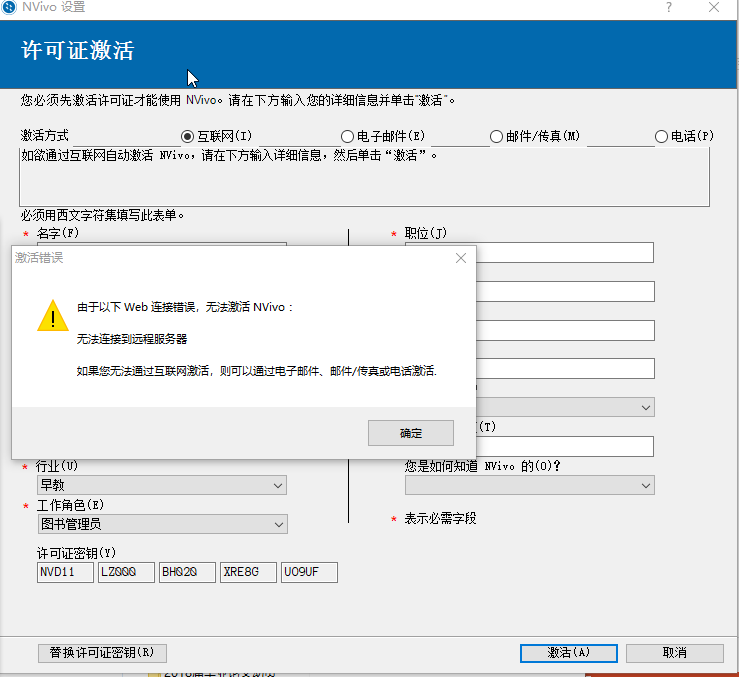Click the 无法连接到远程服务器 error text
This screenshot has height=677, width=739.
tap(132, 339)
